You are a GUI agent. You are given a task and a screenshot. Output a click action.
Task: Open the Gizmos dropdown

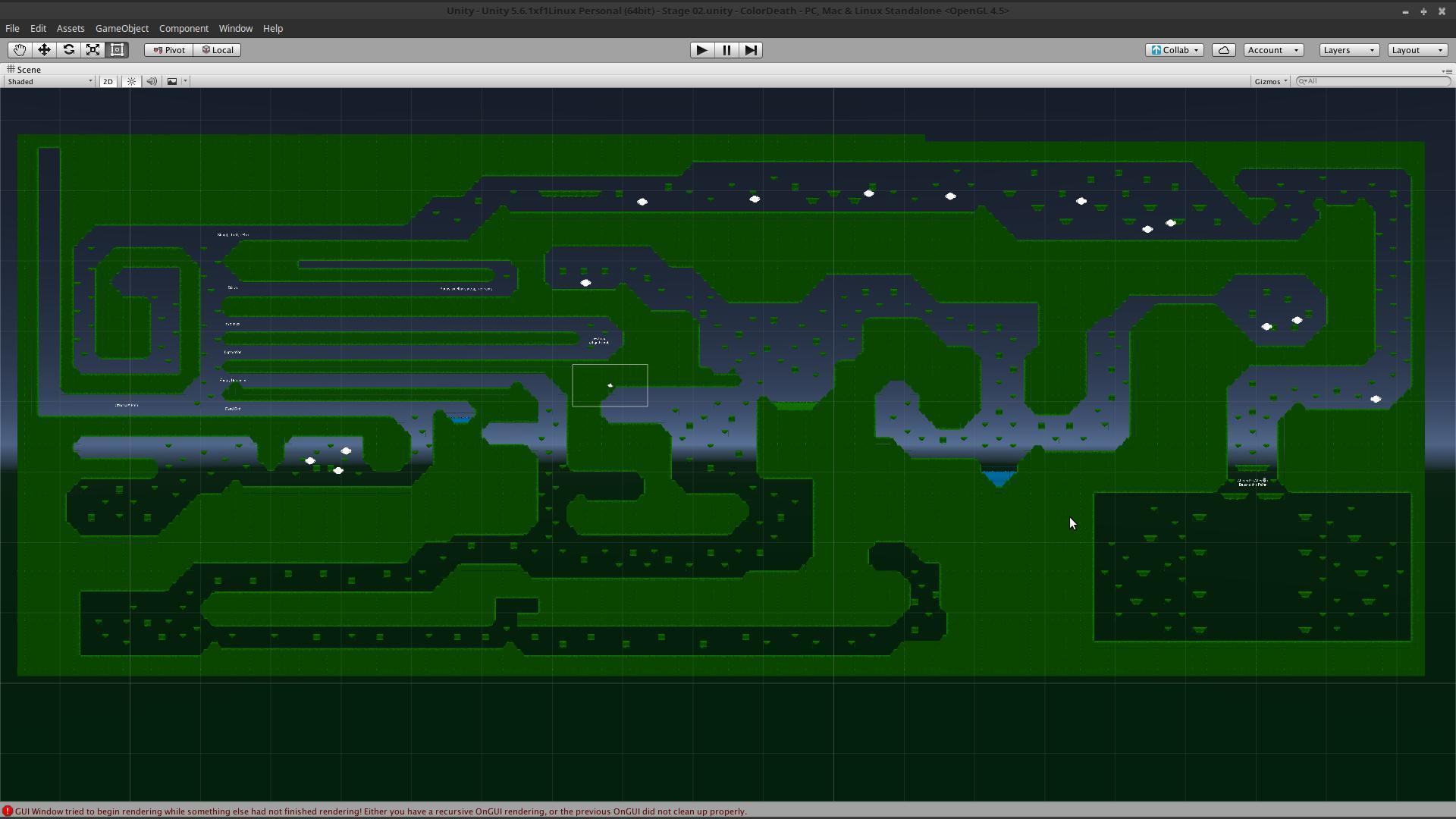pyautogui.click(x=1270, y=81)
